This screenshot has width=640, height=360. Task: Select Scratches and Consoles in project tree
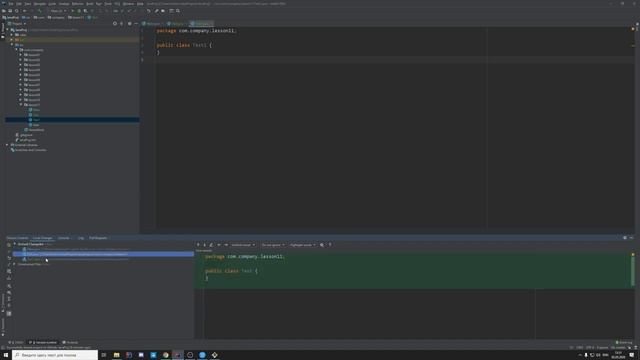[29, 150]
